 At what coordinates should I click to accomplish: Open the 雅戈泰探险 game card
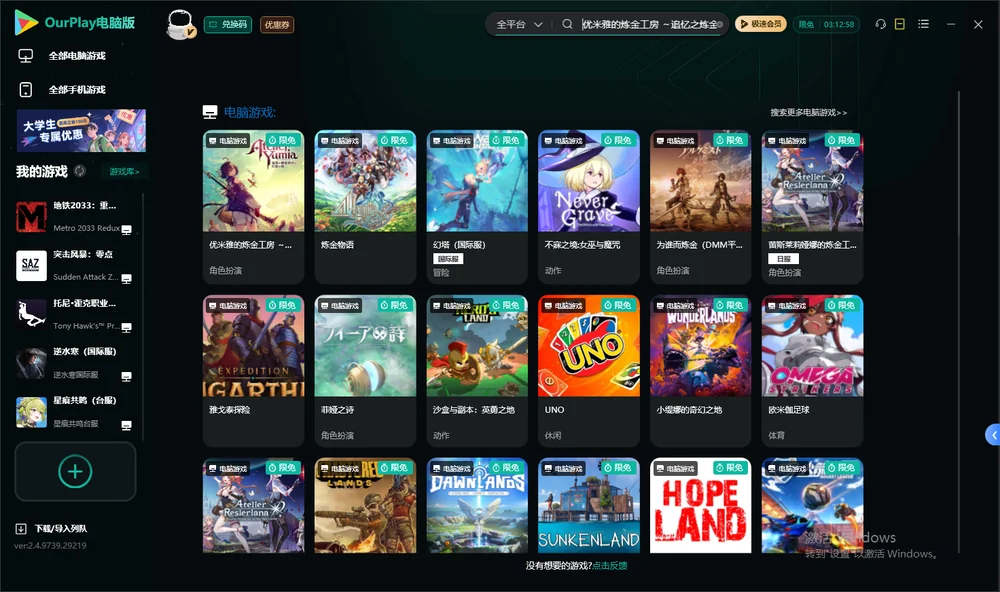(x=253, y=371)
